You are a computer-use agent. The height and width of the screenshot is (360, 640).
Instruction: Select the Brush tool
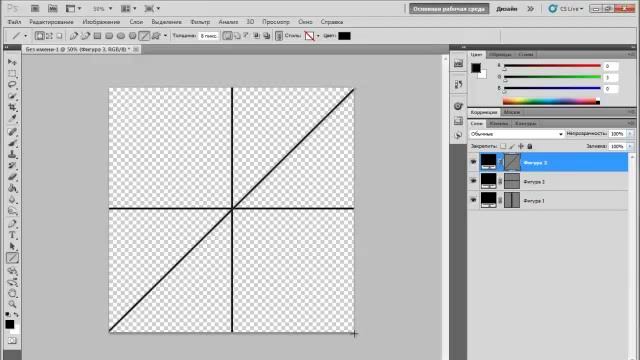click(12, 143)
